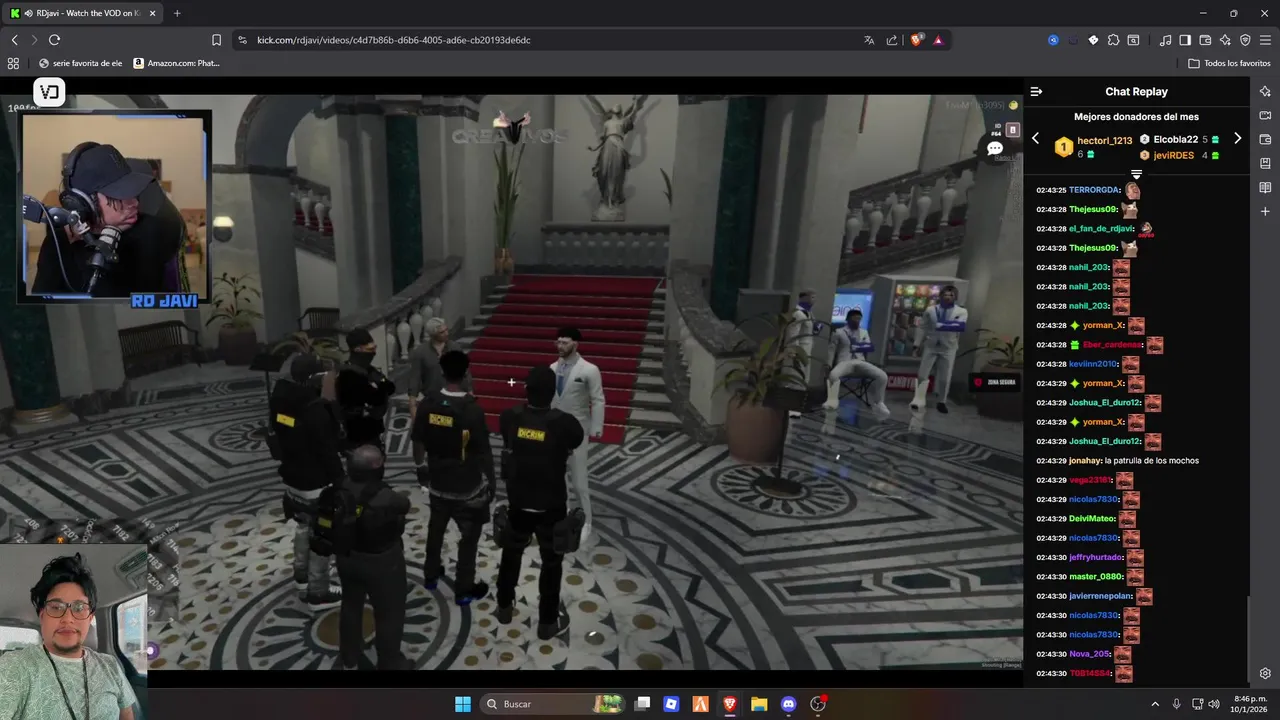
Task: Open Leo AI sparkle toolbar icon
Action: [x=1225, y=40]
